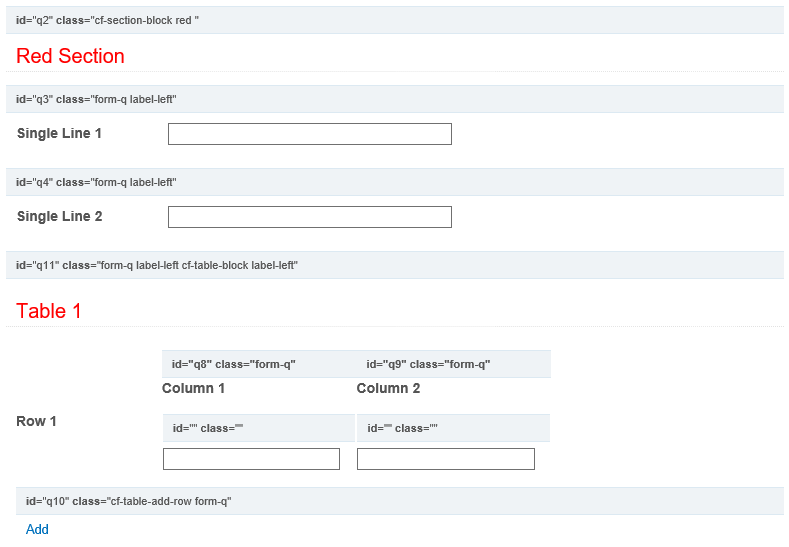Screen dimensions: 789x547
Task: Focus the Single Line 2 input box
Action: [309, 217]
